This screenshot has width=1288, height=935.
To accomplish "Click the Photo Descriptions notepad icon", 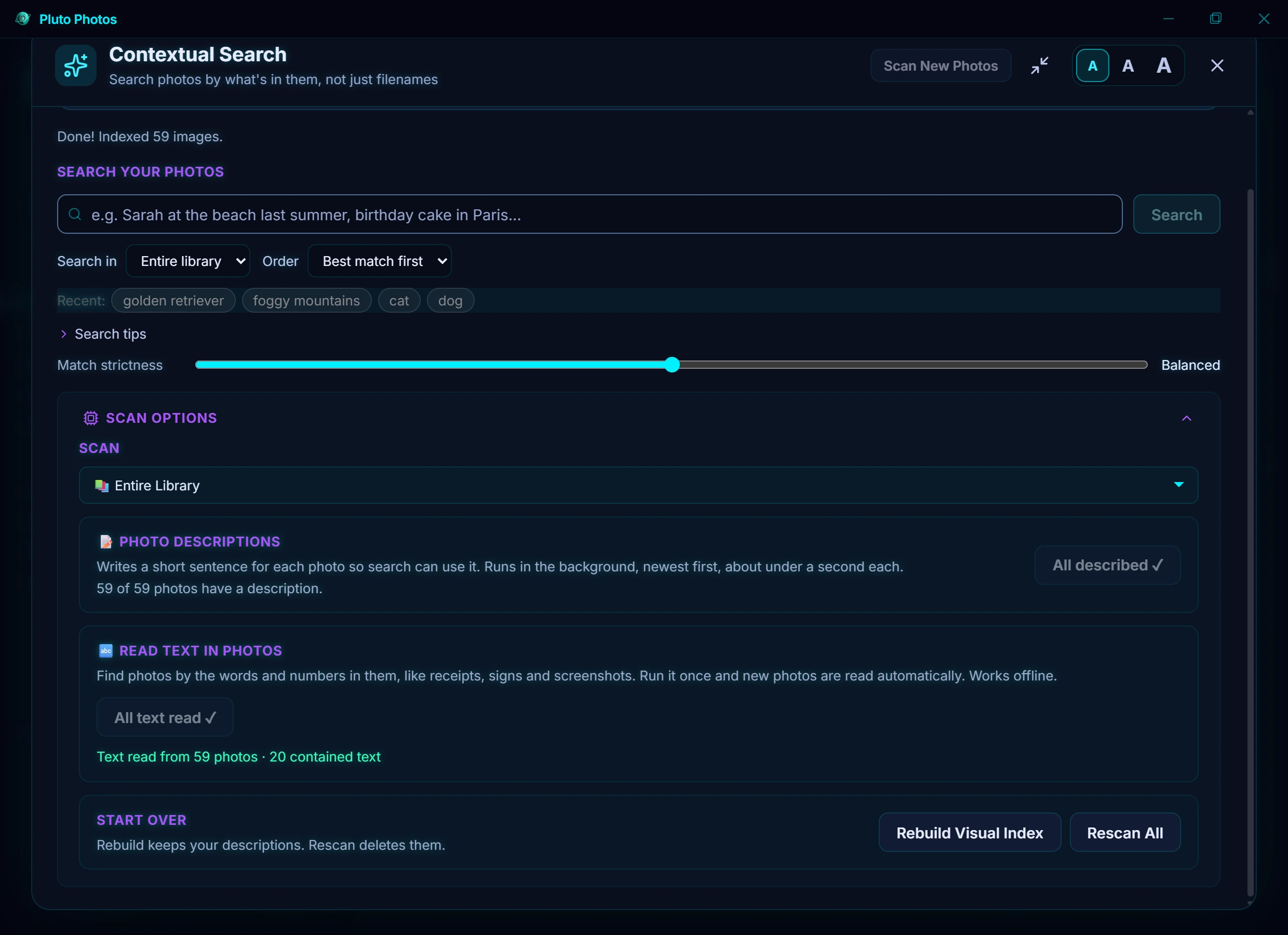I will [x=105, y=541].
